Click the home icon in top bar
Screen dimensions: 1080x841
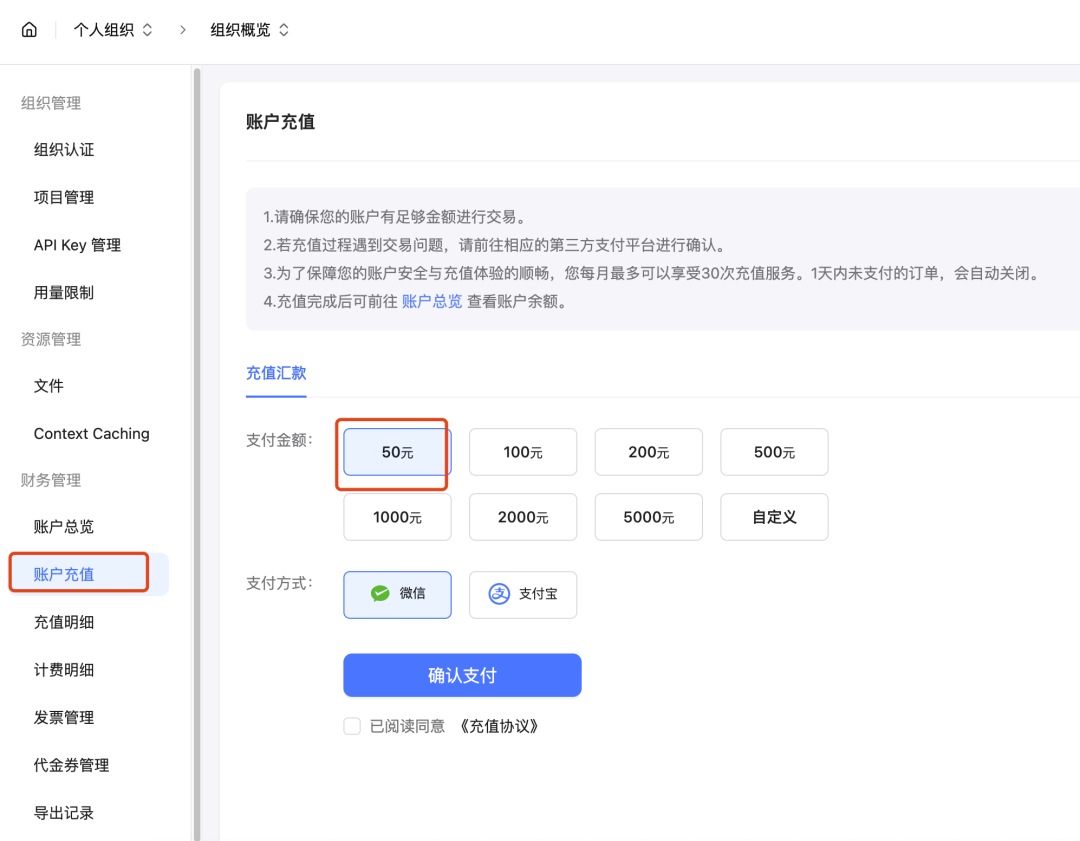click(x=29, y=29)
